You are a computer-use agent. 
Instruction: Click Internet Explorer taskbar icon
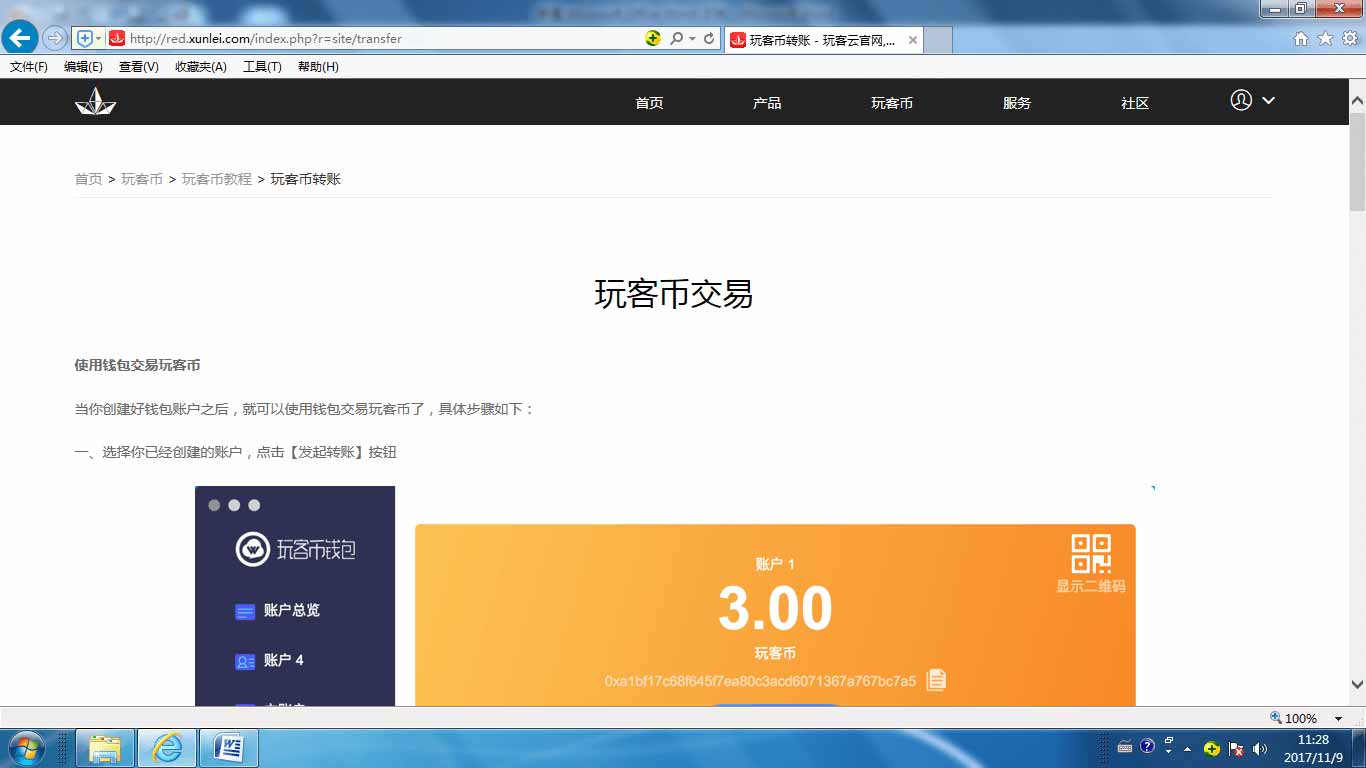click(167, 748)
